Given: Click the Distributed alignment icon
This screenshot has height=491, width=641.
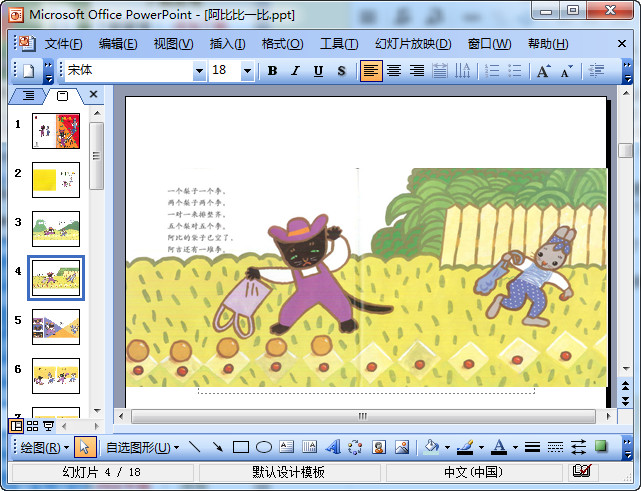Looking at the screenshot, I should point(440,71).
